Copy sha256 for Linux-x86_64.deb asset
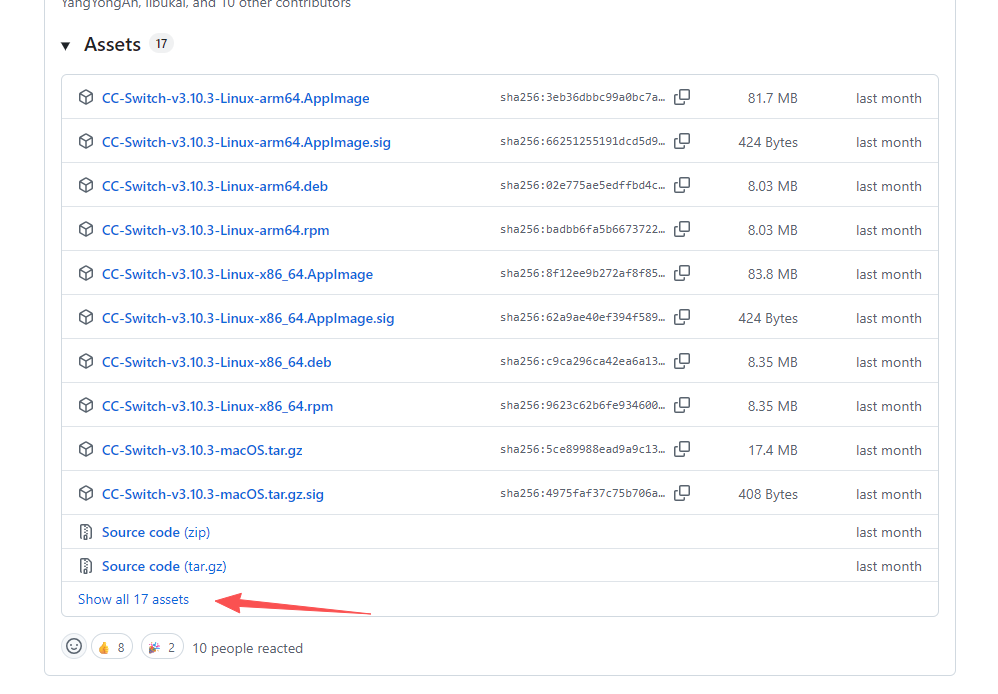998x694 pixels. coord(682,361)
